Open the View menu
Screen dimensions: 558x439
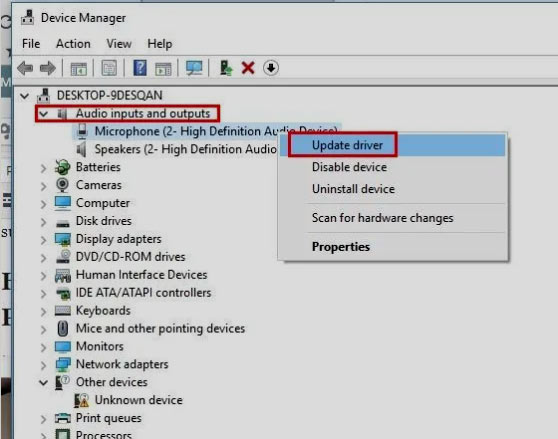point(119,44)
